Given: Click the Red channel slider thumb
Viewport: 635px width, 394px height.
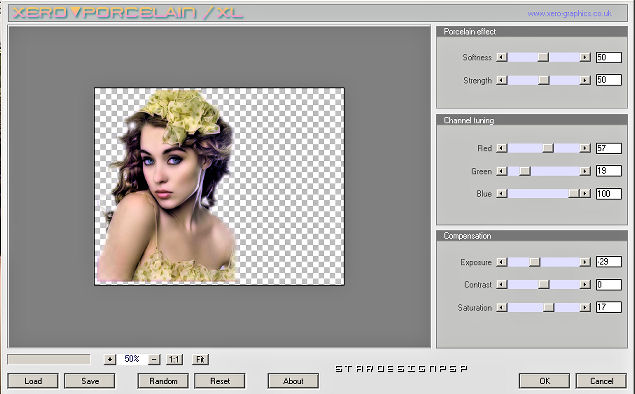Looking at the screenshot, I should (548, 148).
